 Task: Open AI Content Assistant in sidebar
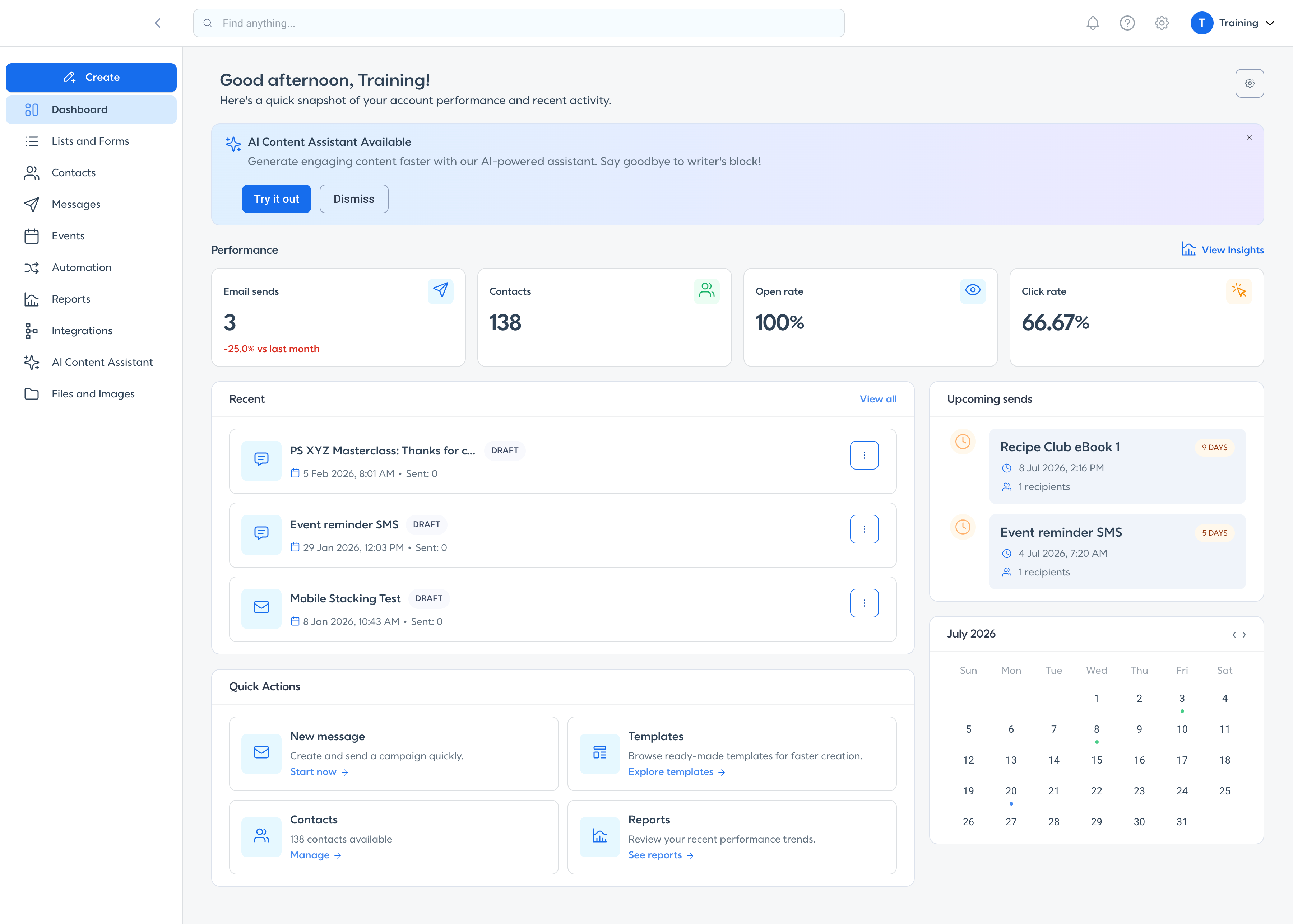(x=91, y=362)
